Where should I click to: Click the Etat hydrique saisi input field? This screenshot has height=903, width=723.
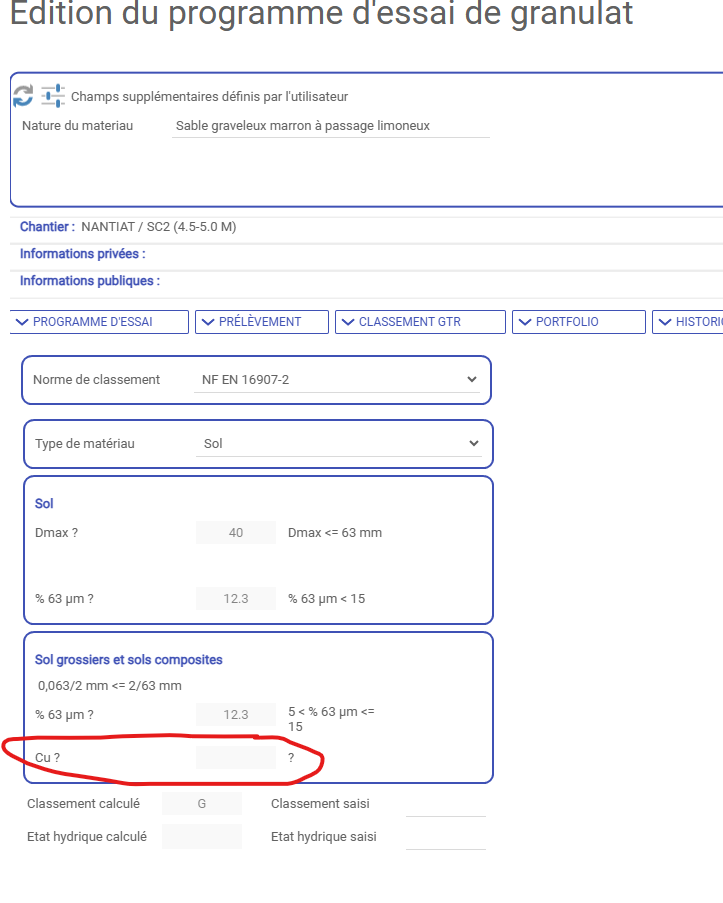click(x=445, y=837)
